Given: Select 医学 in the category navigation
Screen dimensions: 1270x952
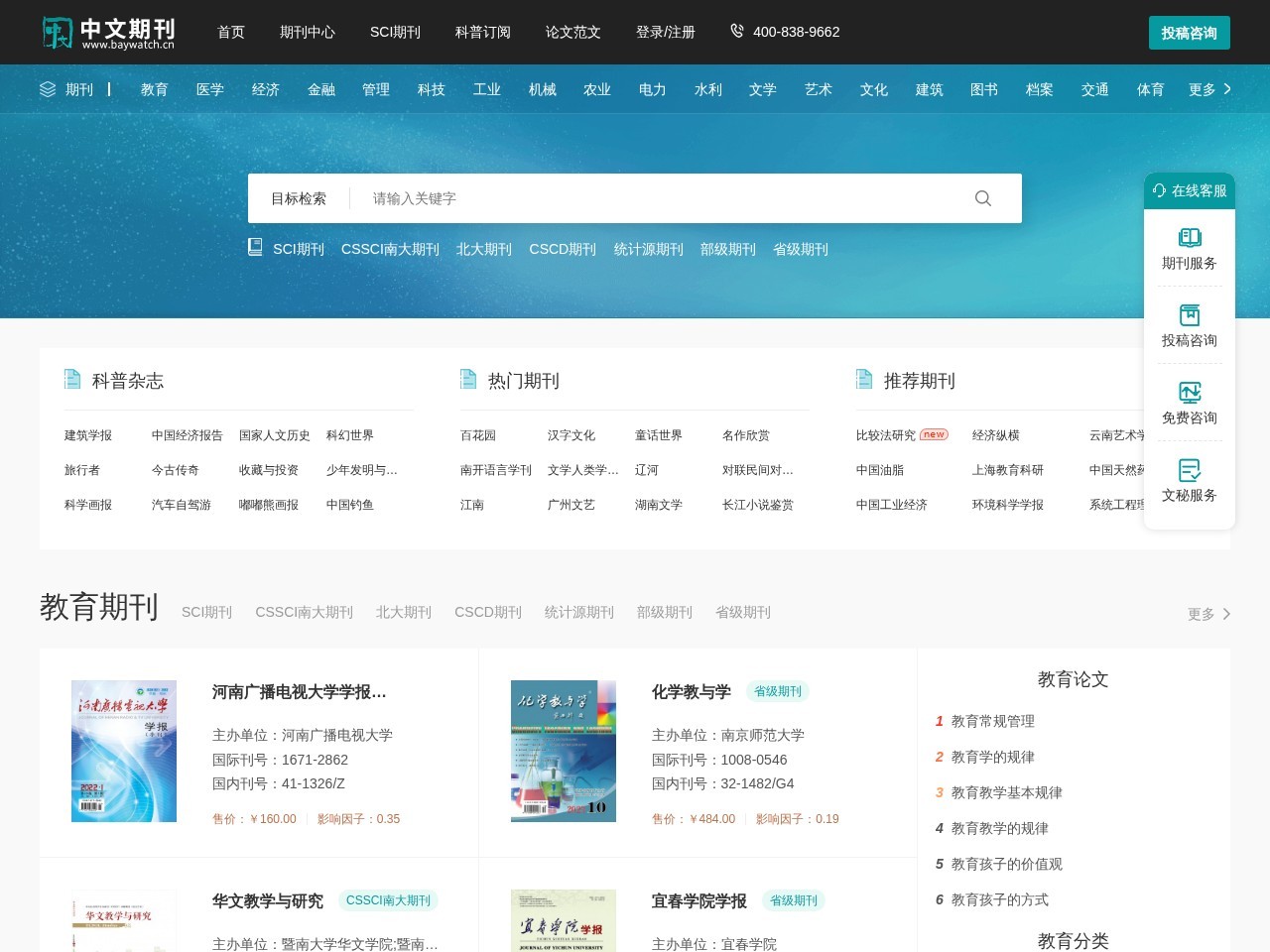Looking at the screenshot, I should point(211,89).
